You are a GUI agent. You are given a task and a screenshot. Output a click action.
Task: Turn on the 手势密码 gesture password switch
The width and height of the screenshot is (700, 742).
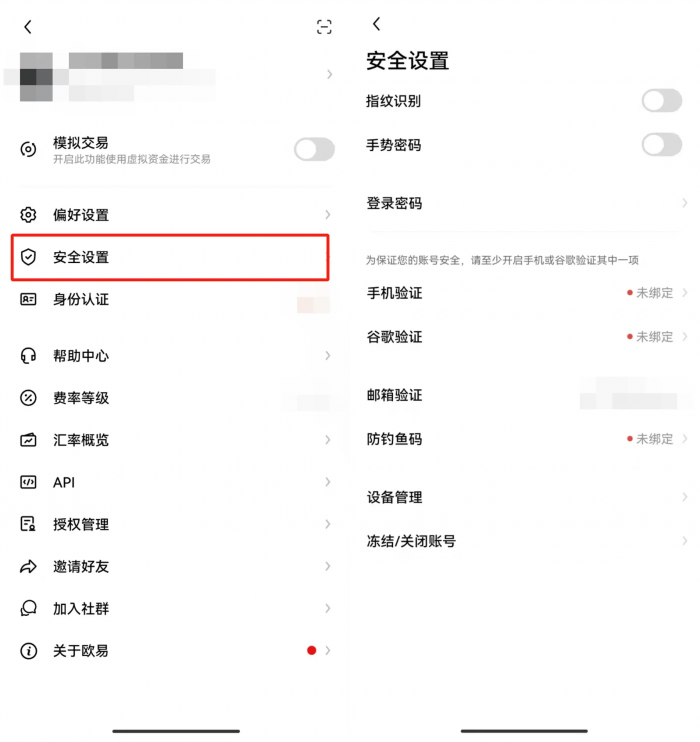click(x=662, y=144)
